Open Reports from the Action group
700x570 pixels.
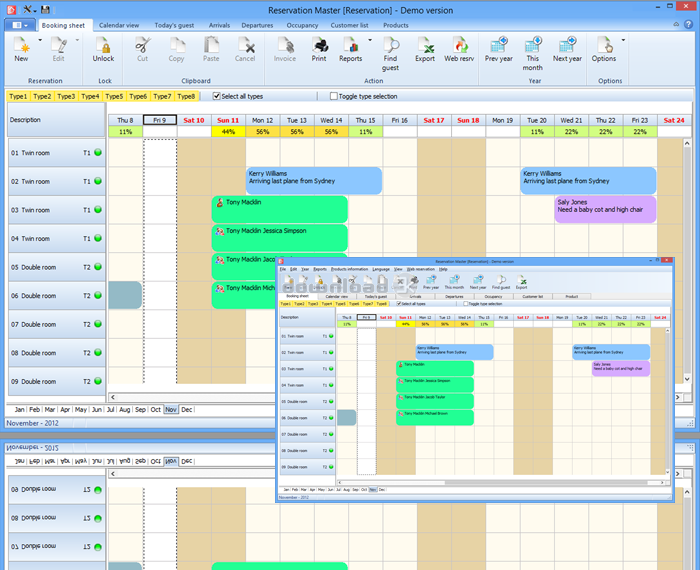click(351, 46)
